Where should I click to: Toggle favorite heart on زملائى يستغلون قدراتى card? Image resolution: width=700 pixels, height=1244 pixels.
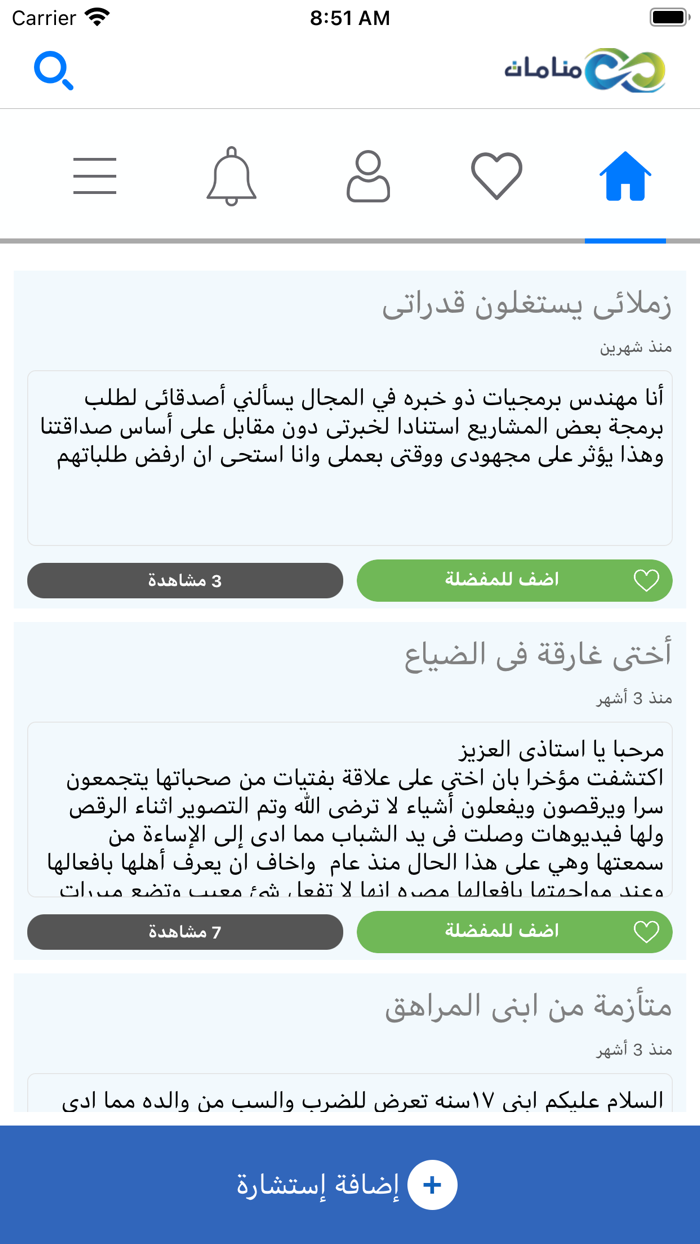[646, 580]
